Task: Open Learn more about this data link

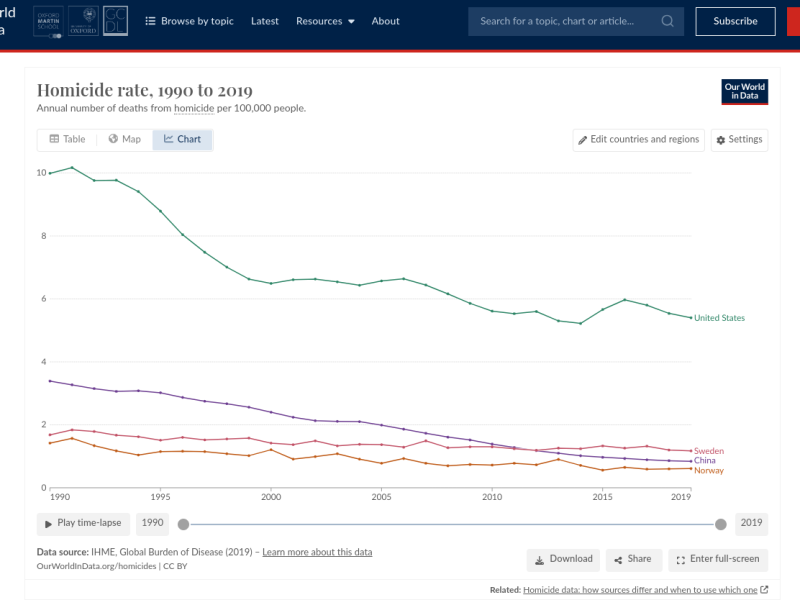Action: (317, 552)
